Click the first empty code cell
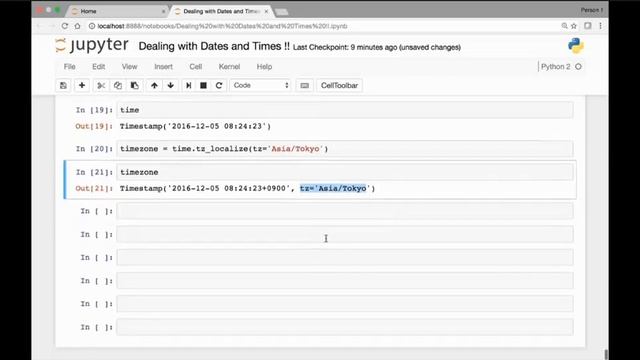 [344, 211]
